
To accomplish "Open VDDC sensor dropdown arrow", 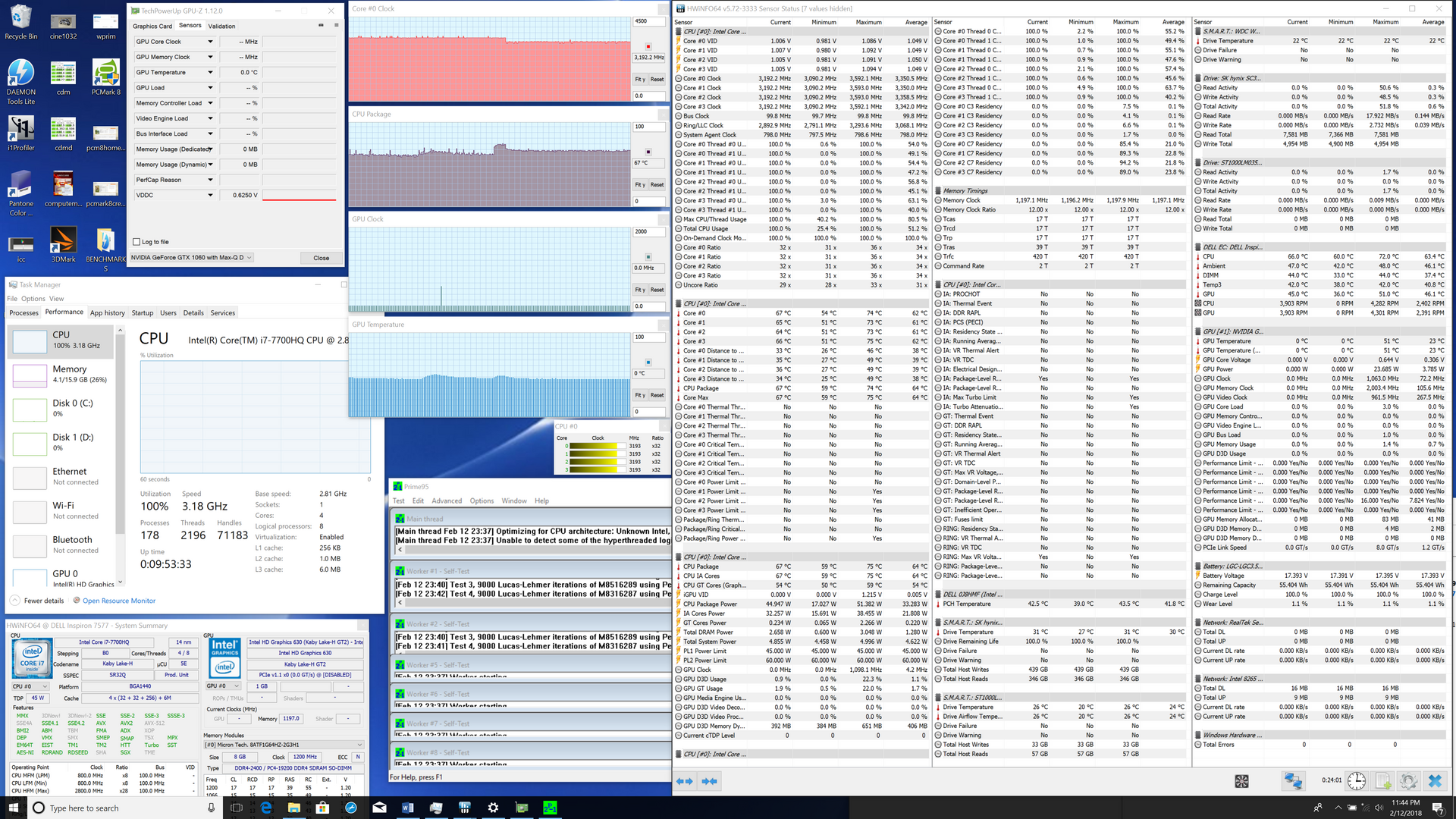I will tap(210, 195).
